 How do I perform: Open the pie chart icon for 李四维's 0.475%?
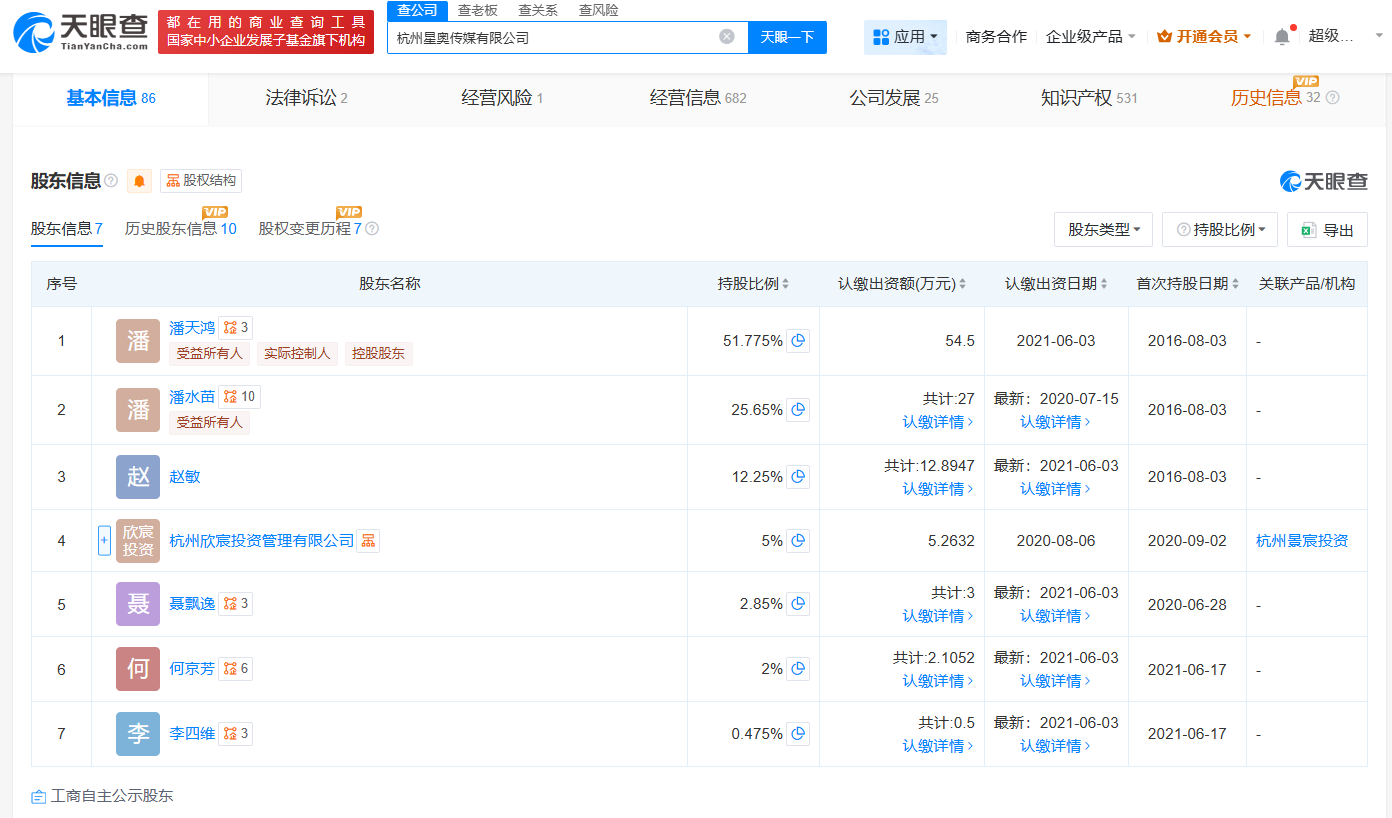pyautogui.click(x=797, y=733)
